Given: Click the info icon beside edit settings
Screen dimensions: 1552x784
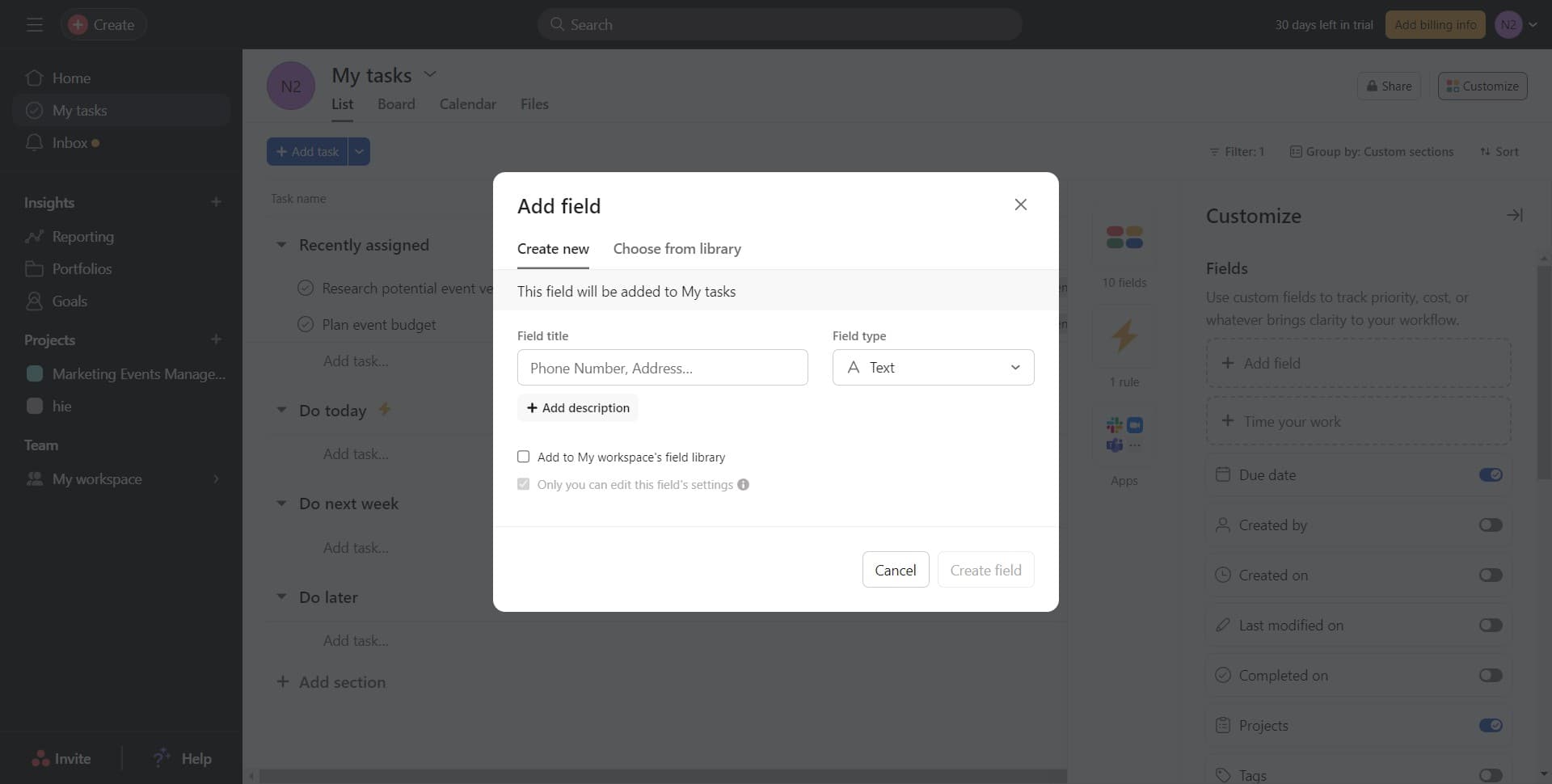Looking at the screenshot, I should click(x=743, y=485).
